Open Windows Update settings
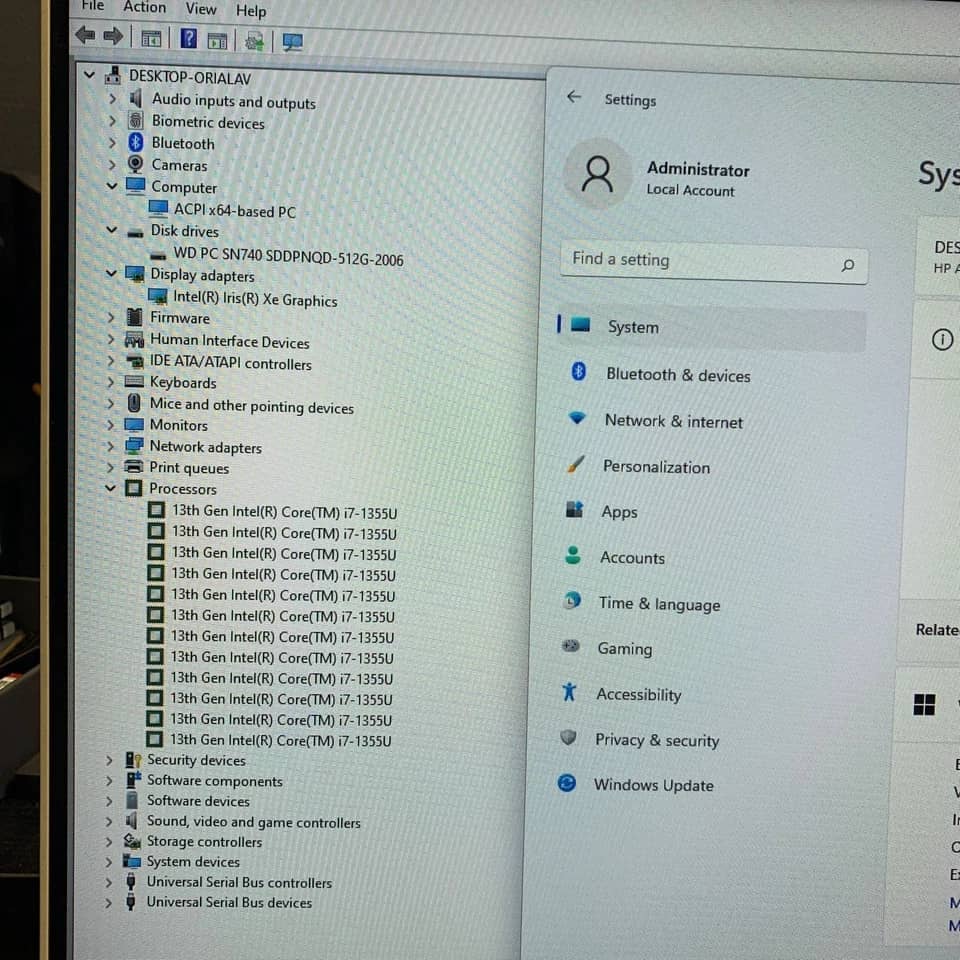This screenshot has height=960, width=960. coord(653,785)
